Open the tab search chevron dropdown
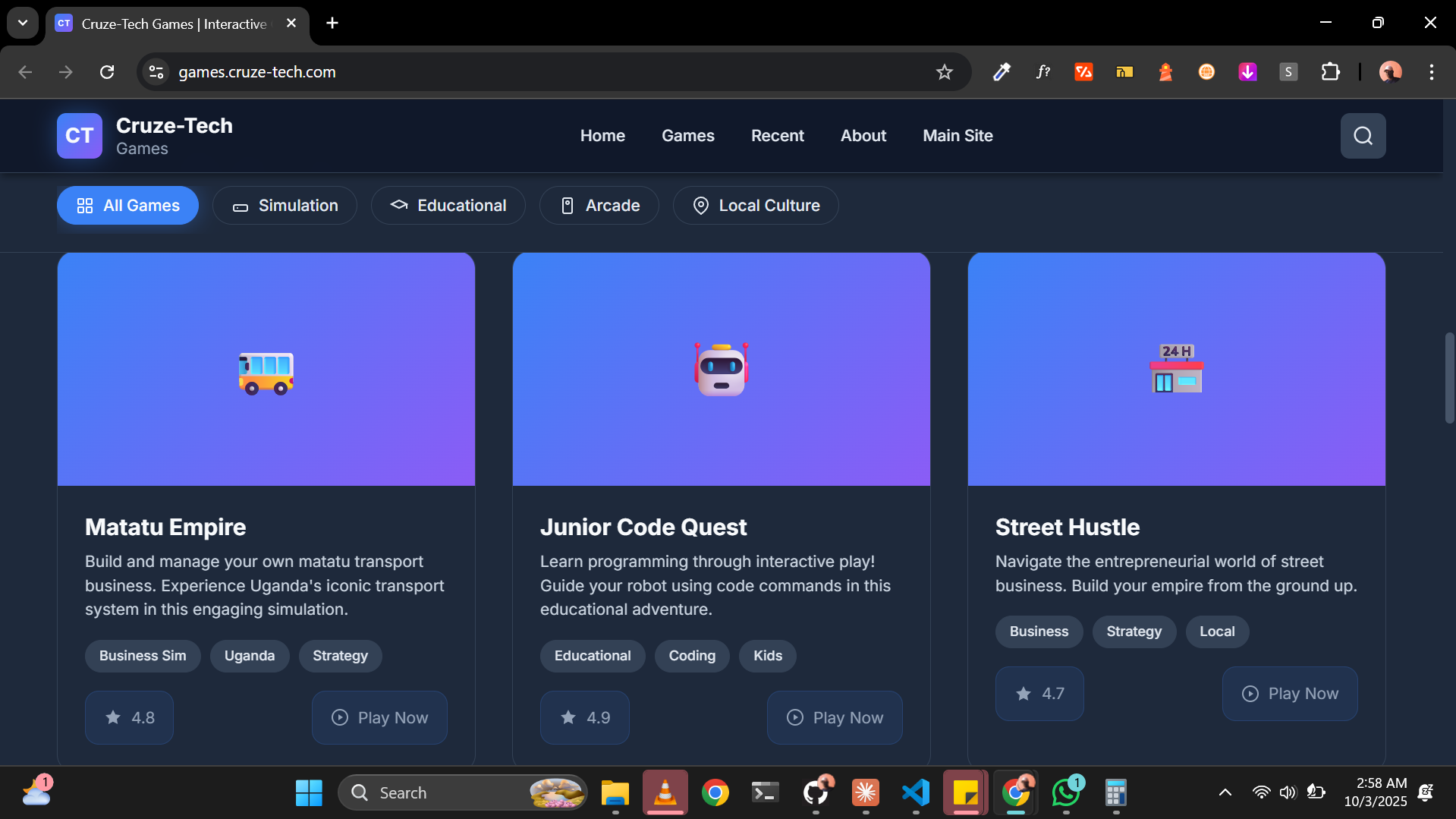The width and height of the screenshot is (1456, 819). [x=22, y=23]
